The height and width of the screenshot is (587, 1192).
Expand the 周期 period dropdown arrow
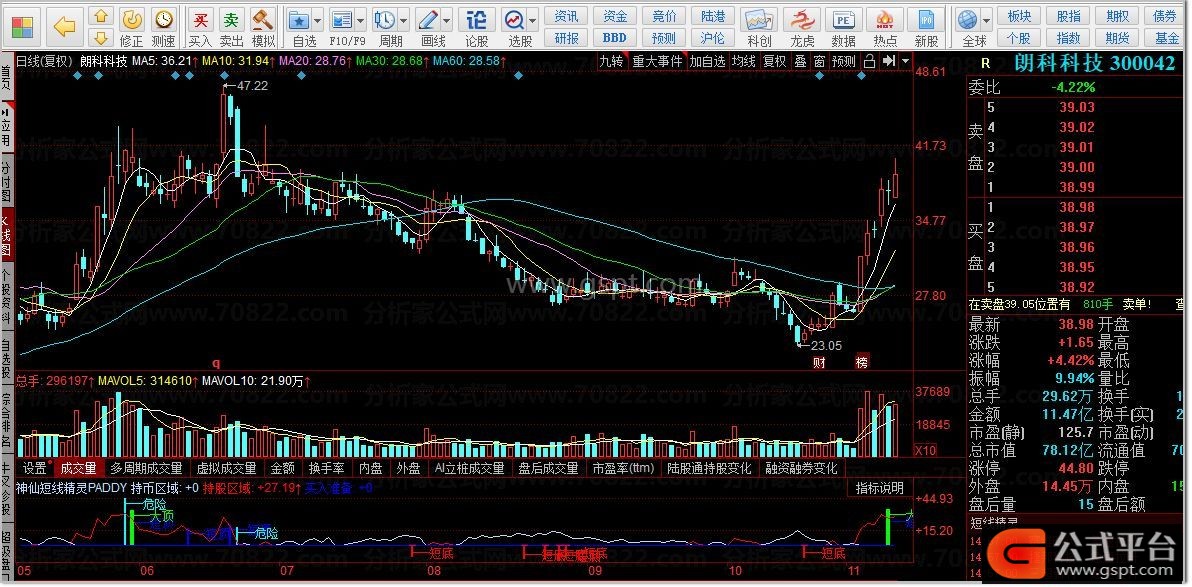[403, 20]
